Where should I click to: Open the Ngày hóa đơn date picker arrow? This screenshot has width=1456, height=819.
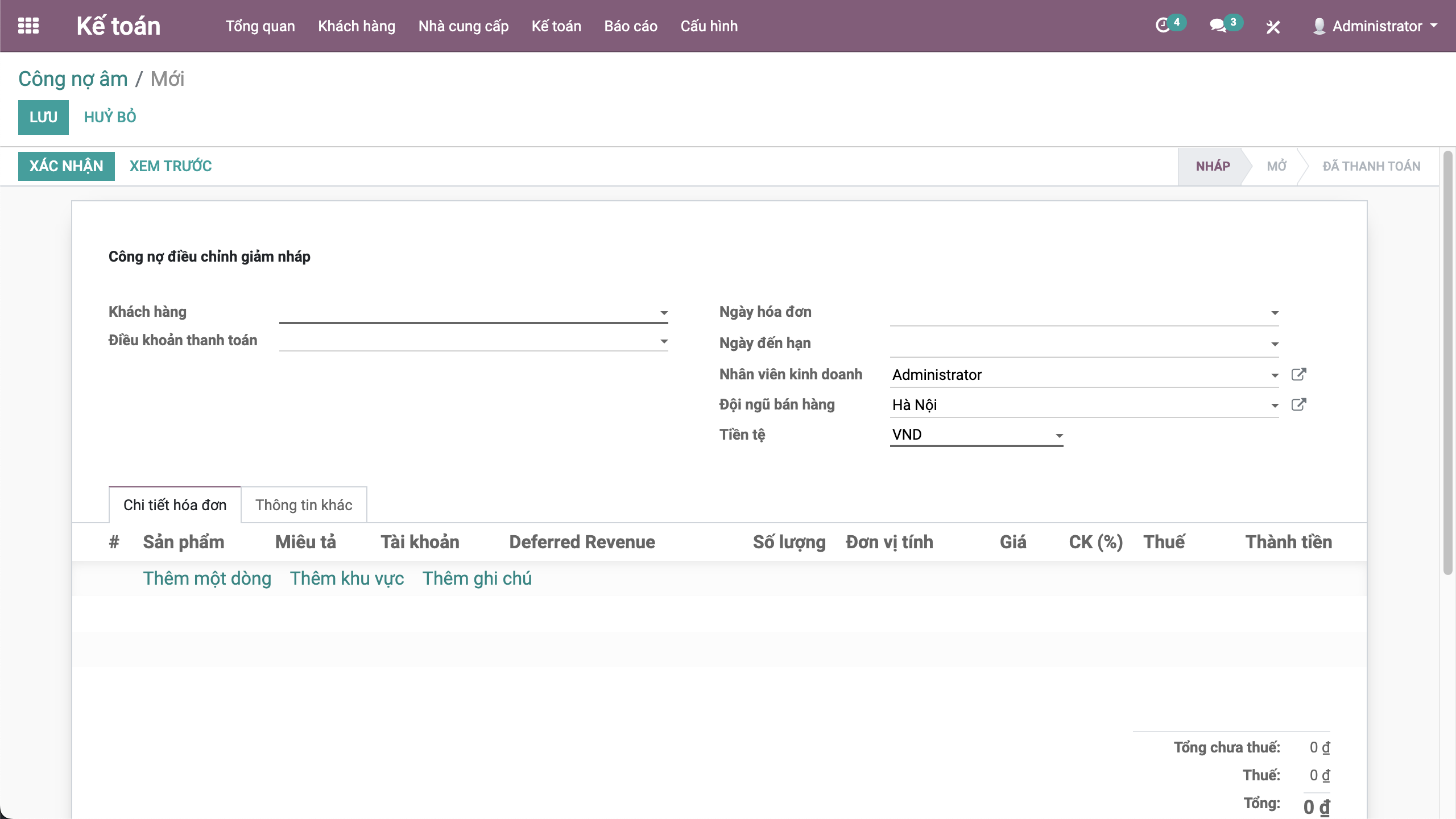(x=1275, y=313)
